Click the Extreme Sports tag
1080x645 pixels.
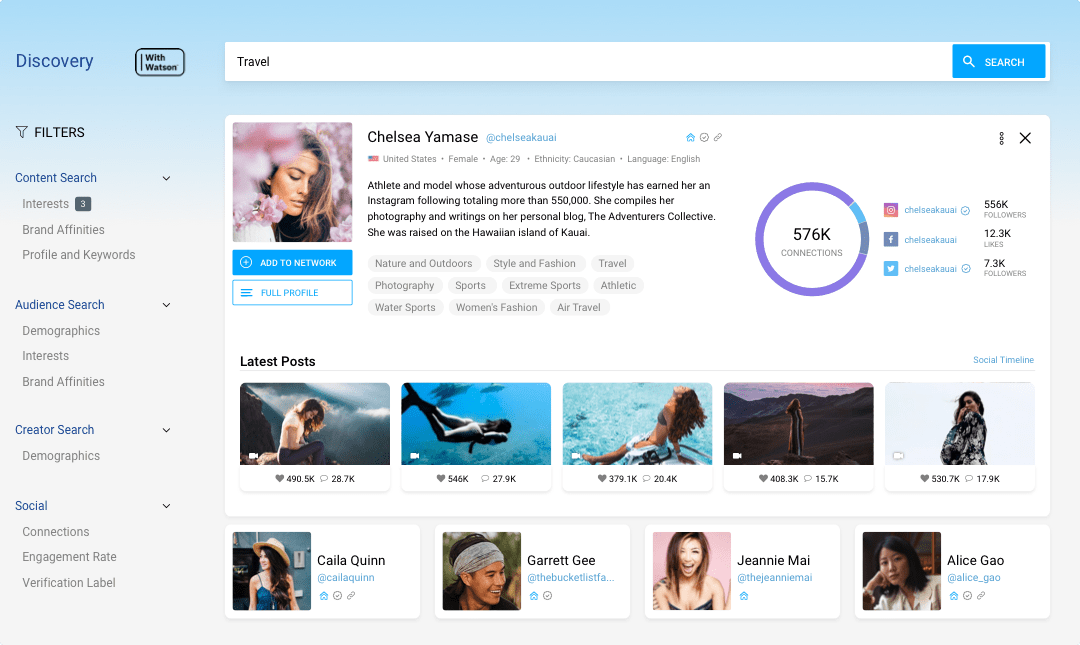coord(544,285)
